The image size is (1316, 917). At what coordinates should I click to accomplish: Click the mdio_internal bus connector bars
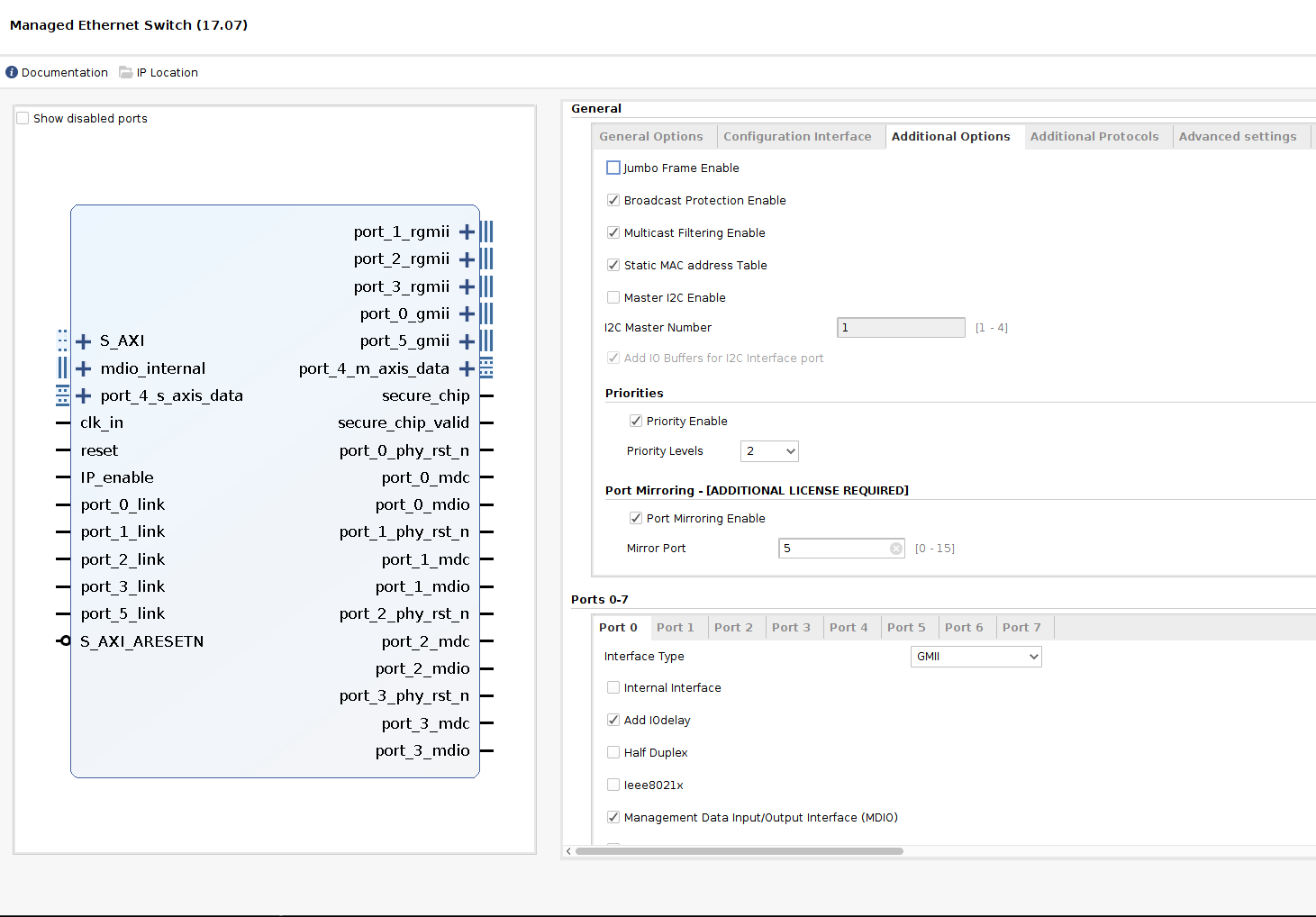click(x=63, y=368)
